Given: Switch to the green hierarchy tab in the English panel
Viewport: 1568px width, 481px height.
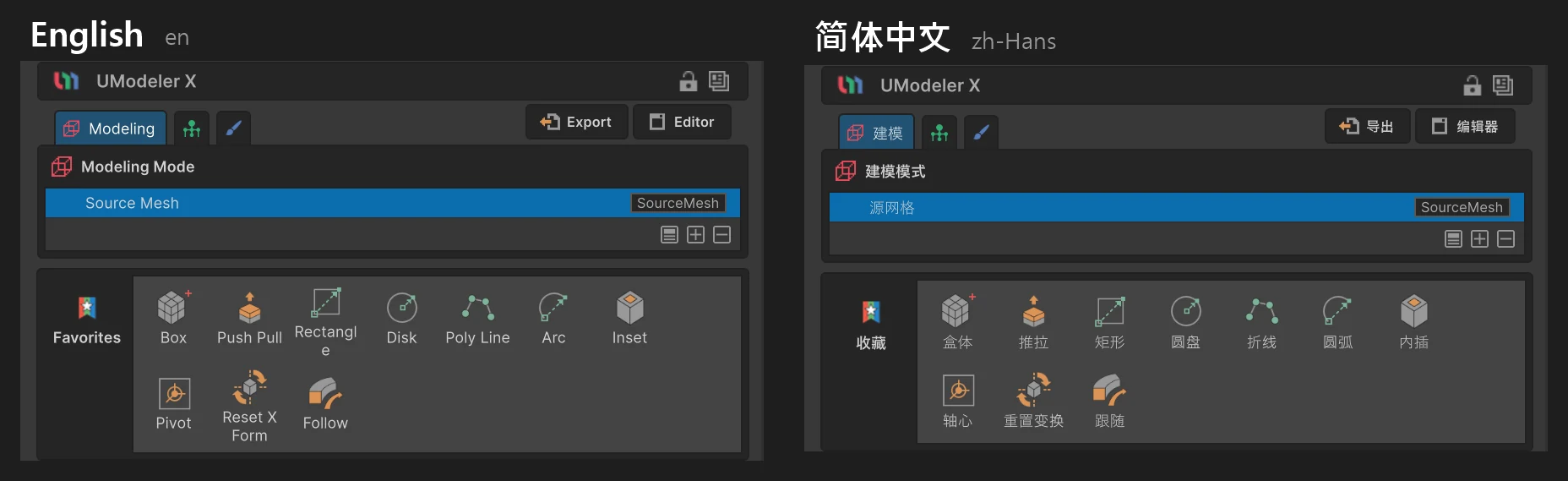Looking at the screenshot, I should (192, 128).
